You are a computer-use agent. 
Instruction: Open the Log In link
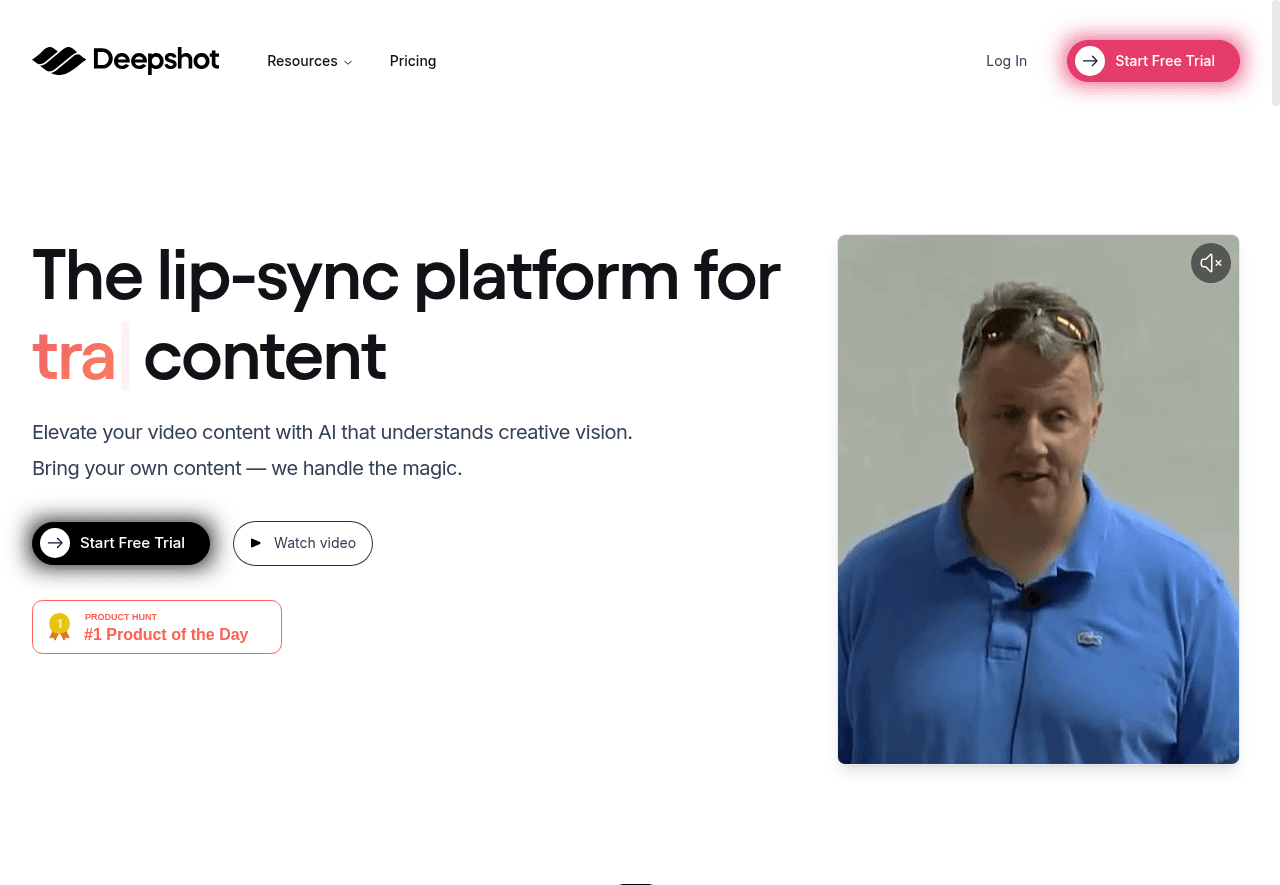pos(1006,61)
